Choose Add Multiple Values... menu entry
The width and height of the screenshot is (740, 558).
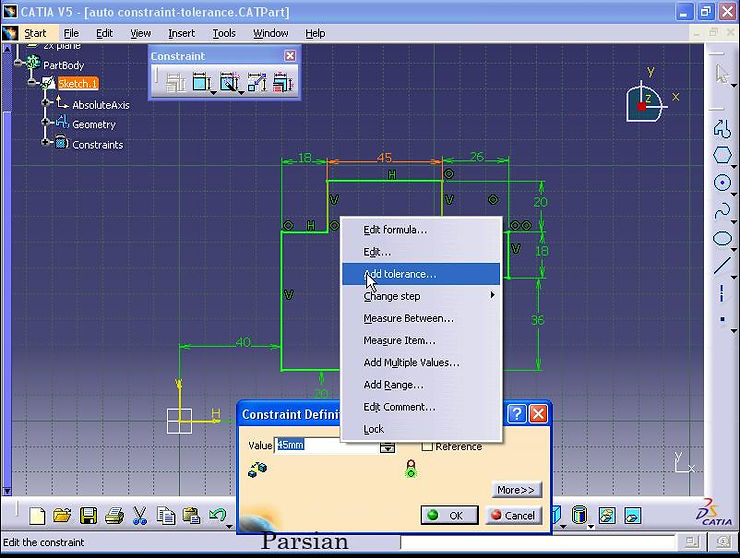pos(420,363)
